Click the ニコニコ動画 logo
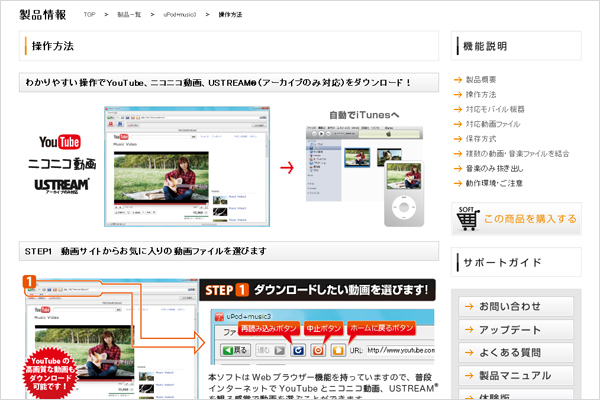Screen dimensions: 600x400 point(61,163)
